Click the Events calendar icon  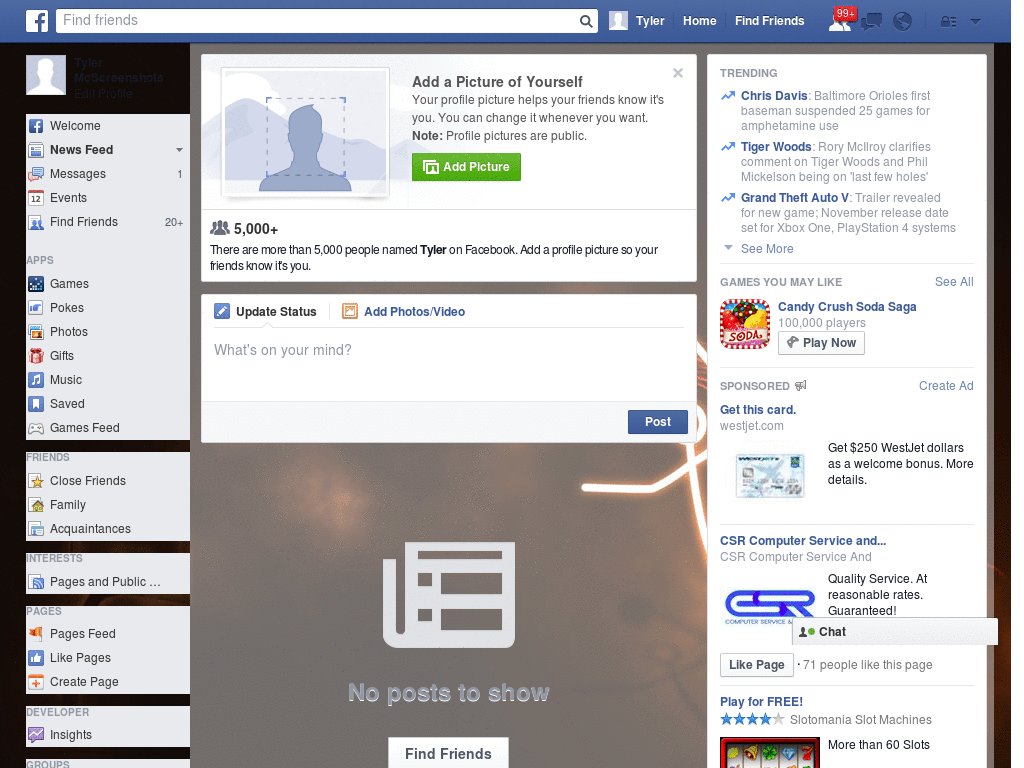point(36,198)
